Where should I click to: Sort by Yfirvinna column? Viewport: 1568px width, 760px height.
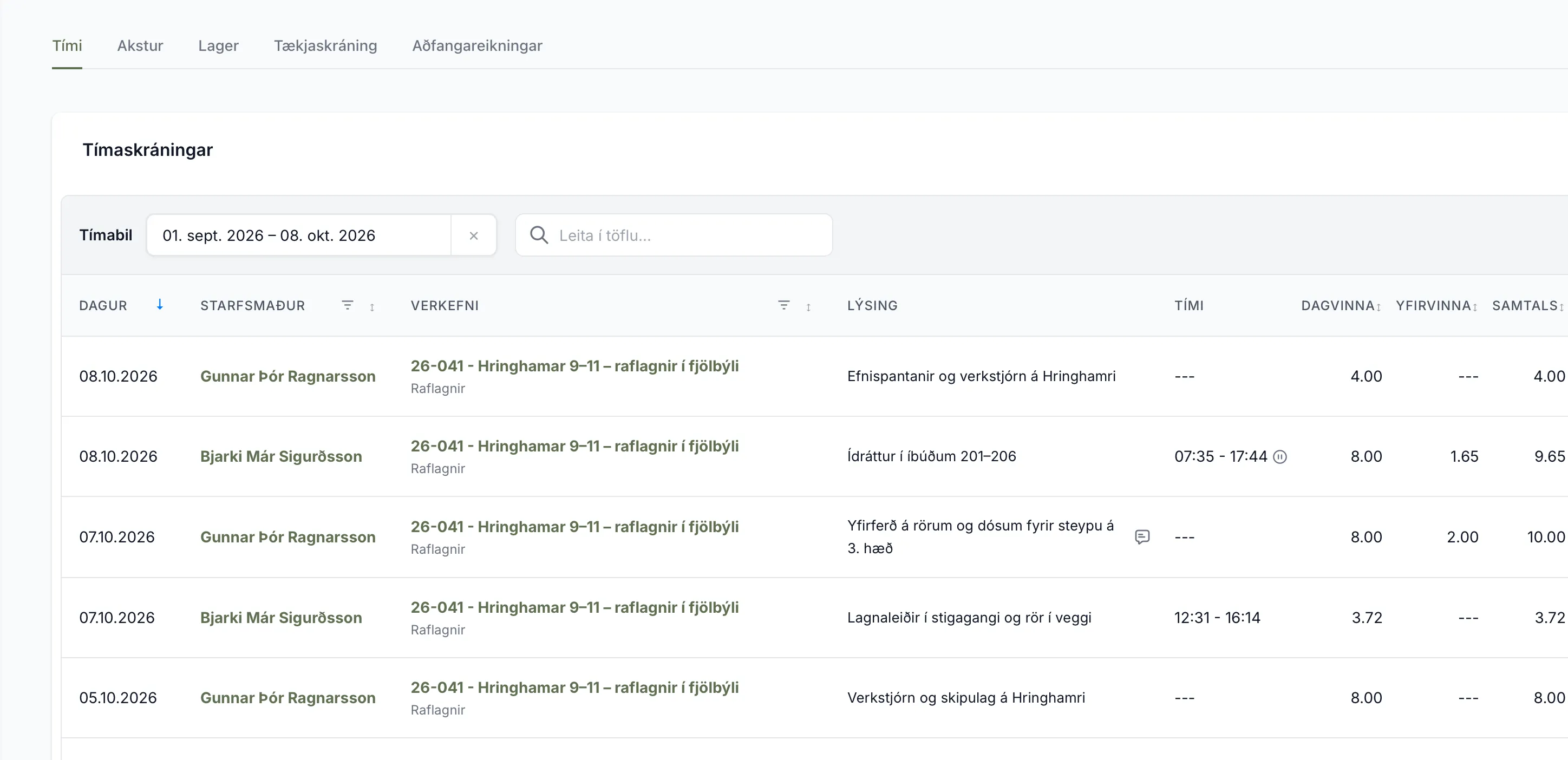click(x=1436, y=306)
